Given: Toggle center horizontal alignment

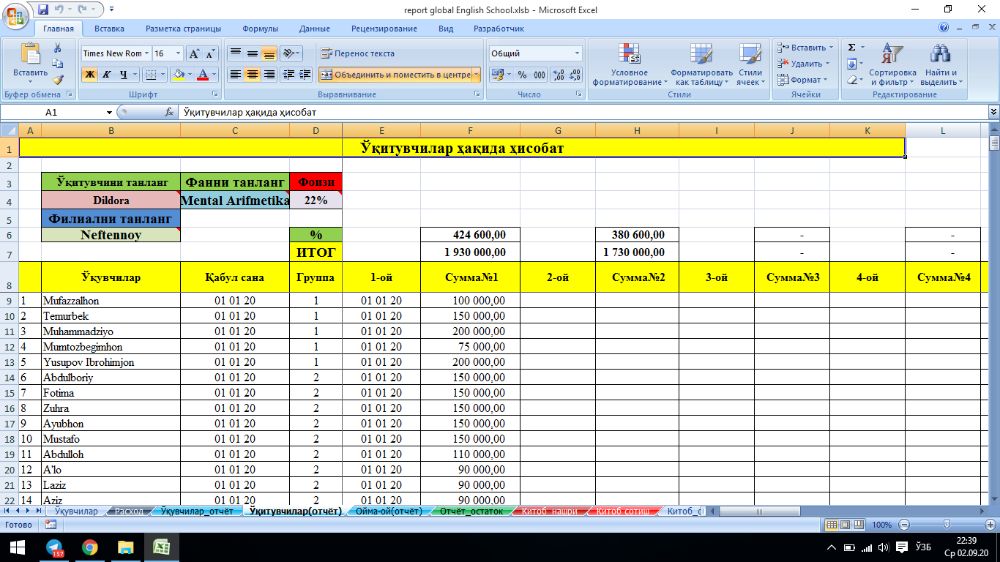Looking at the screenshot, I should [x=253, y=75].
